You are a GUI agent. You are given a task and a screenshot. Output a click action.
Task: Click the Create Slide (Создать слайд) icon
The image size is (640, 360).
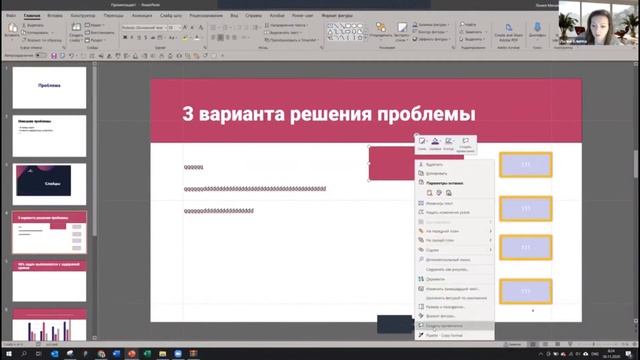point(76,28)
